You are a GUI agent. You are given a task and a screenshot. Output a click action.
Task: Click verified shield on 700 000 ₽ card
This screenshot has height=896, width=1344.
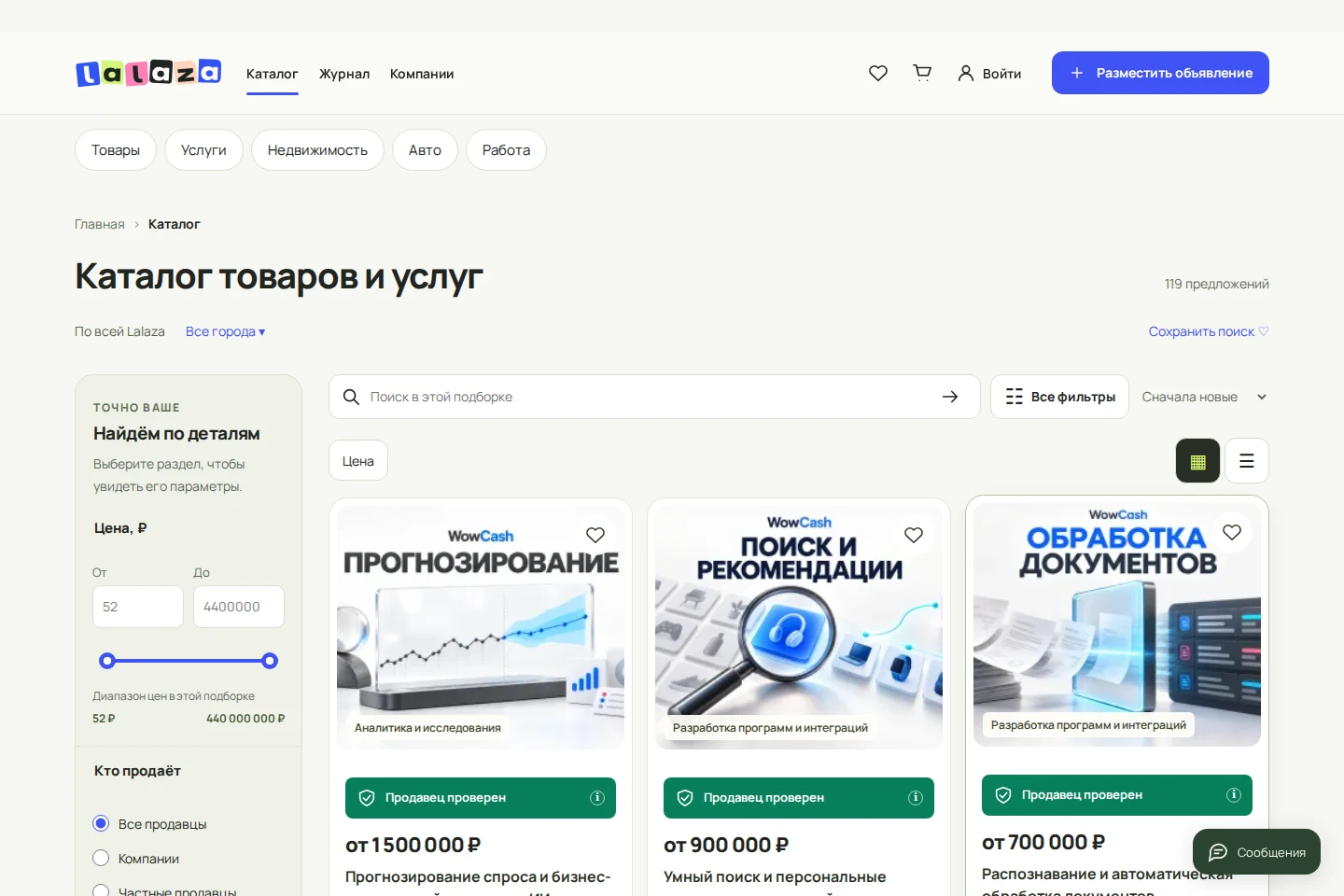click(x=1003, y=795)
